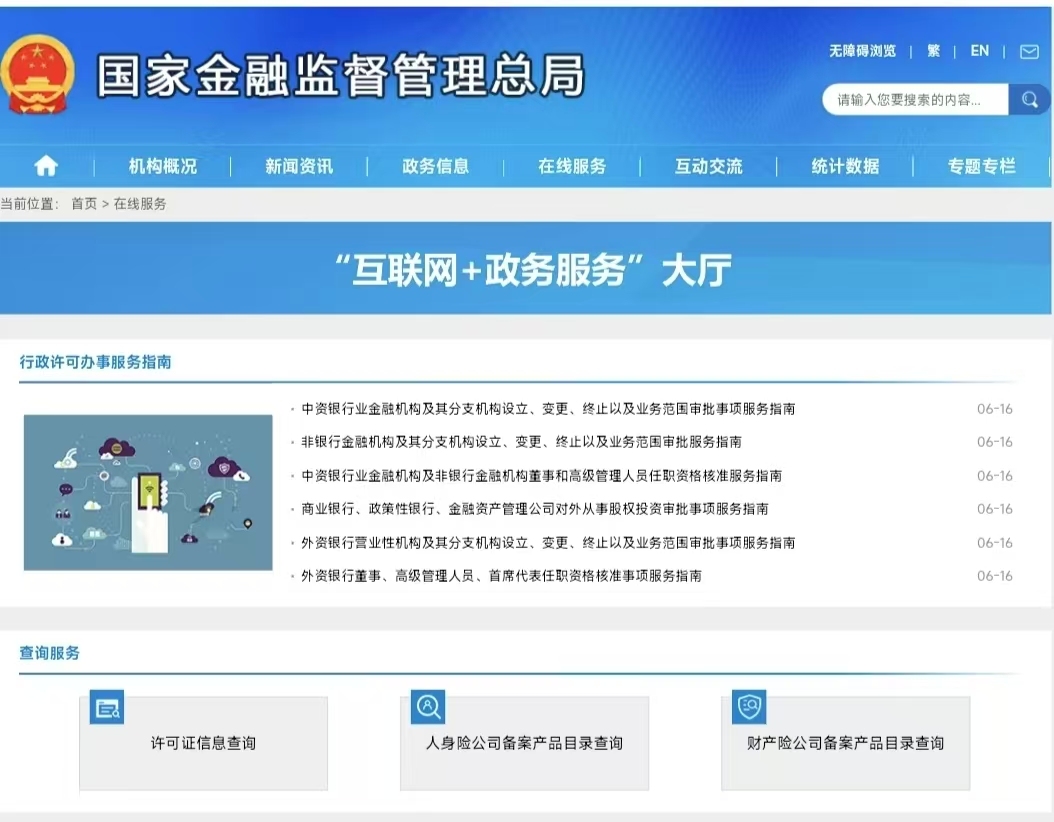Select the 政务信息 navigation item
Viewport: 1054px width, 822px height.
coord(435,167)
